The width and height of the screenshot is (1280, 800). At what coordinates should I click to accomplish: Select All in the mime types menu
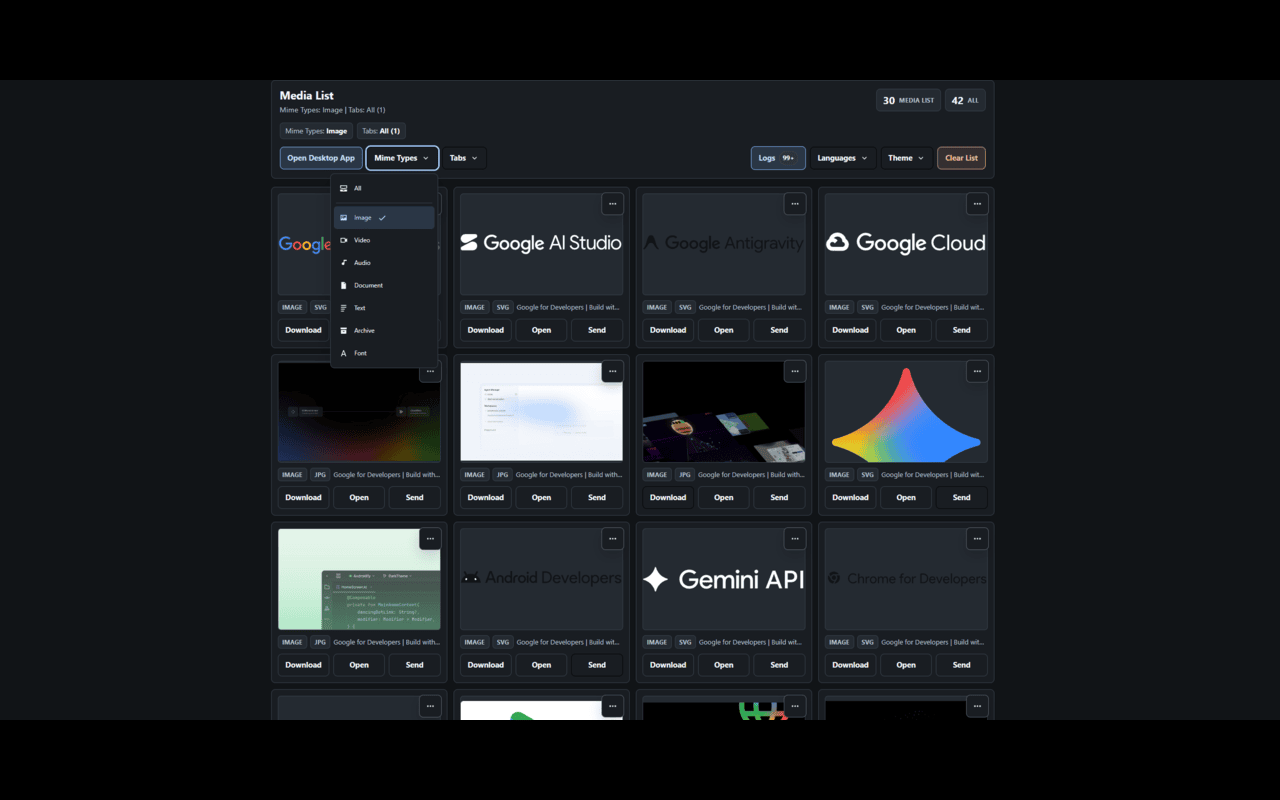coord(384,188)
